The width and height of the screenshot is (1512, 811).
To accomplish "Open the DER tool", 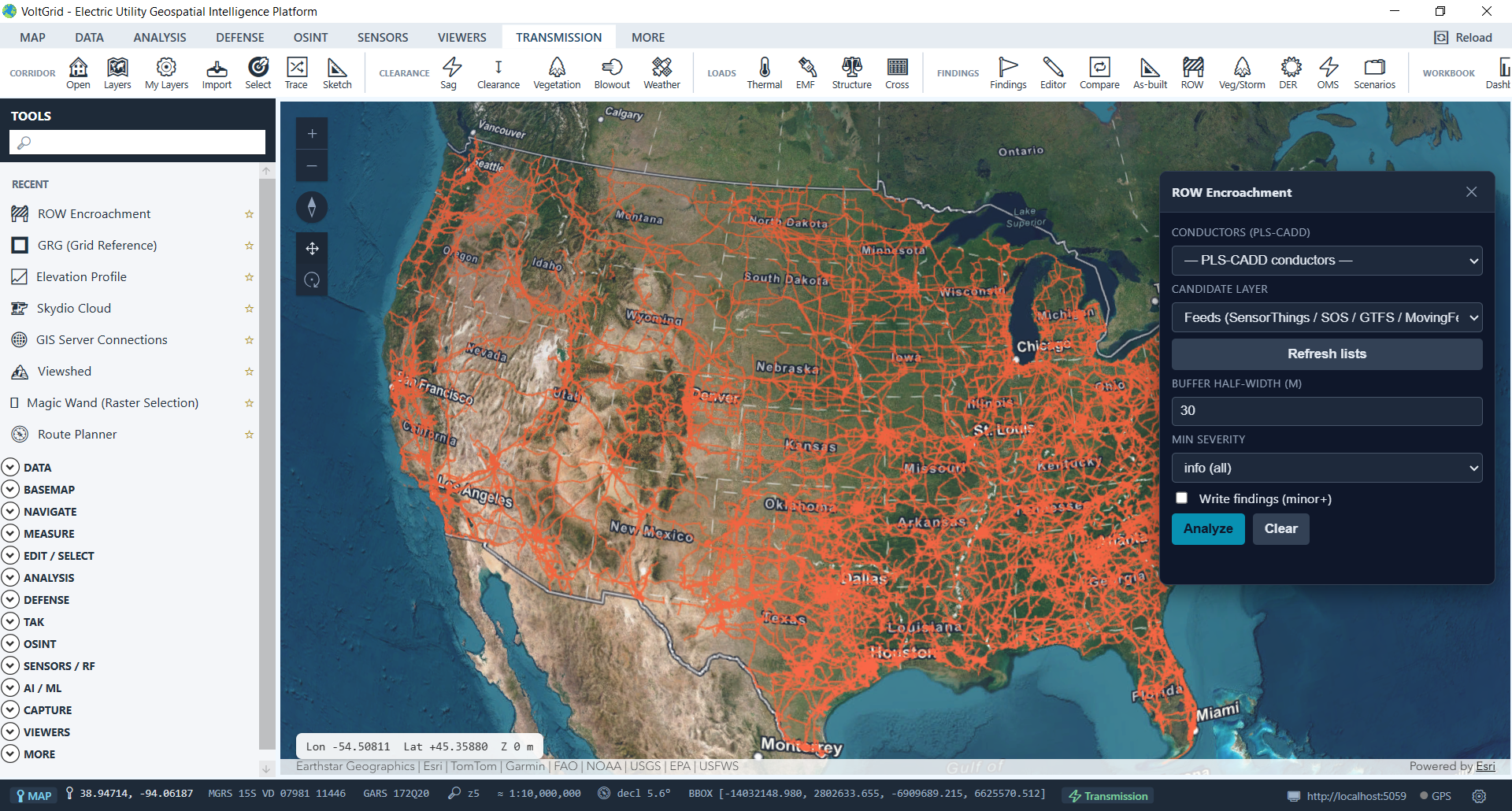I will click(x=1288, y=73).
